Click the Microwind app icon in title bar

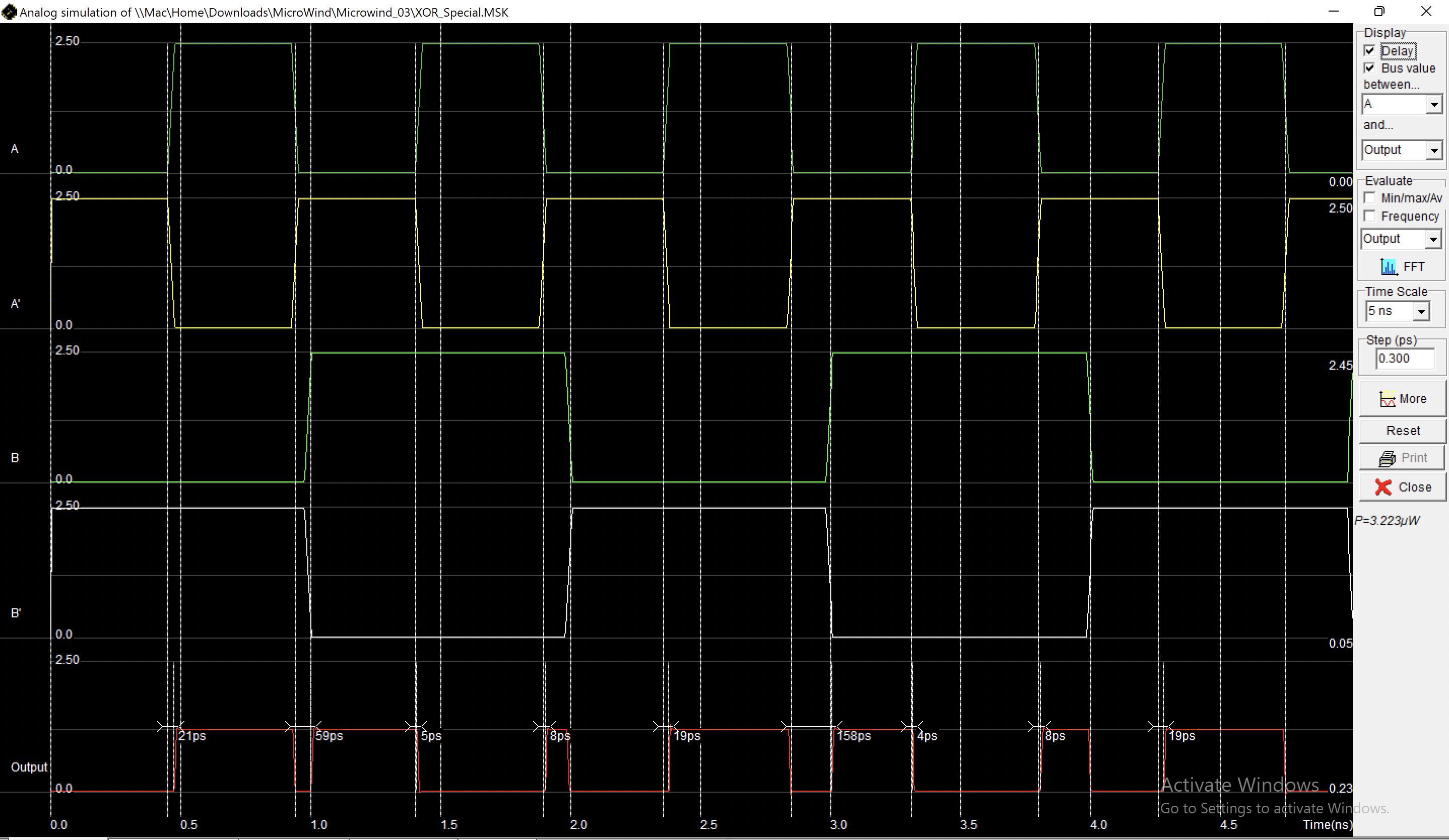click(9, 12)
